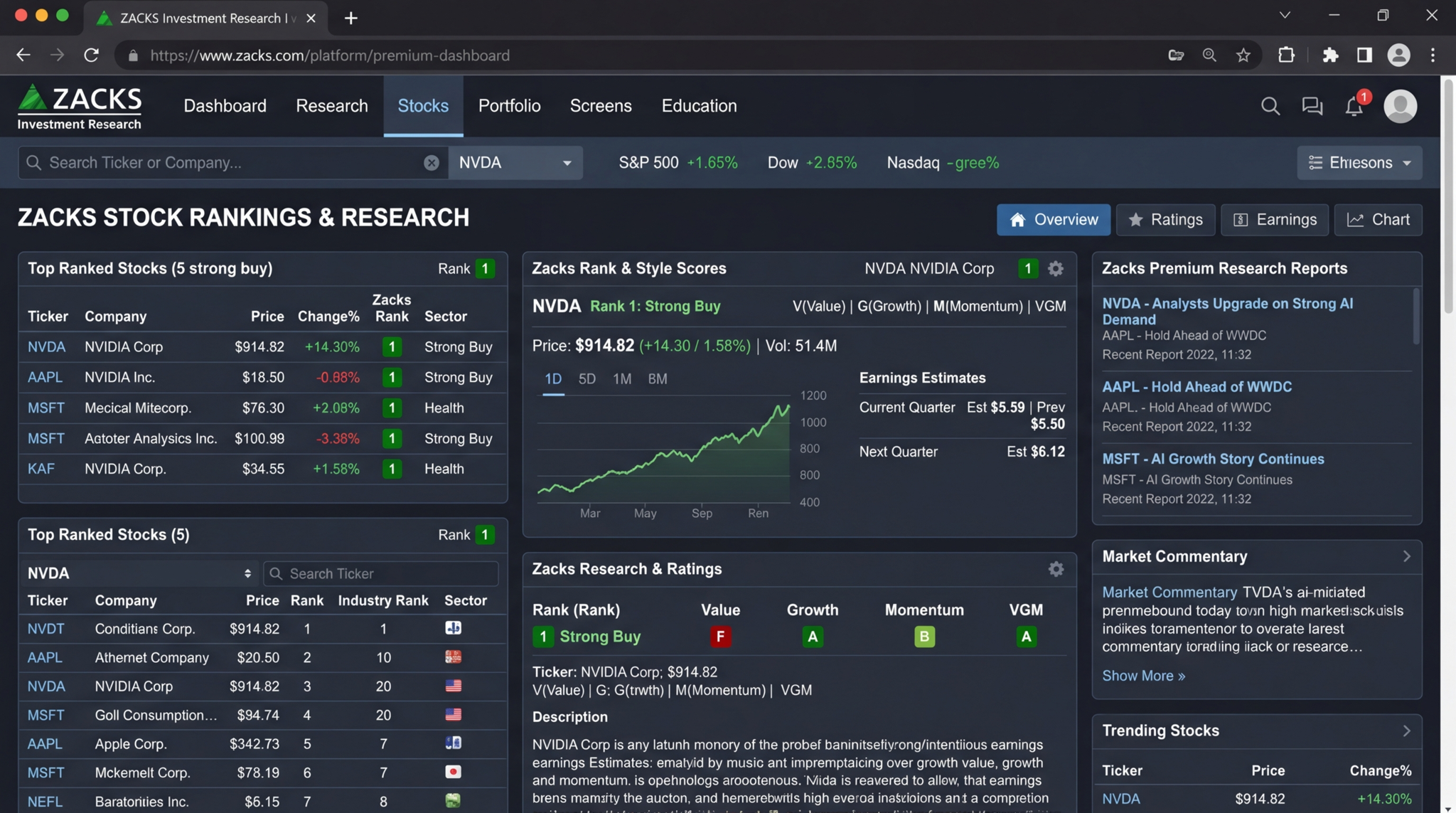Open settings gear in Zacks Rank panel
Image resolution: width=1456 pixels, height=813 pixels.
(x=1056, y=269)
